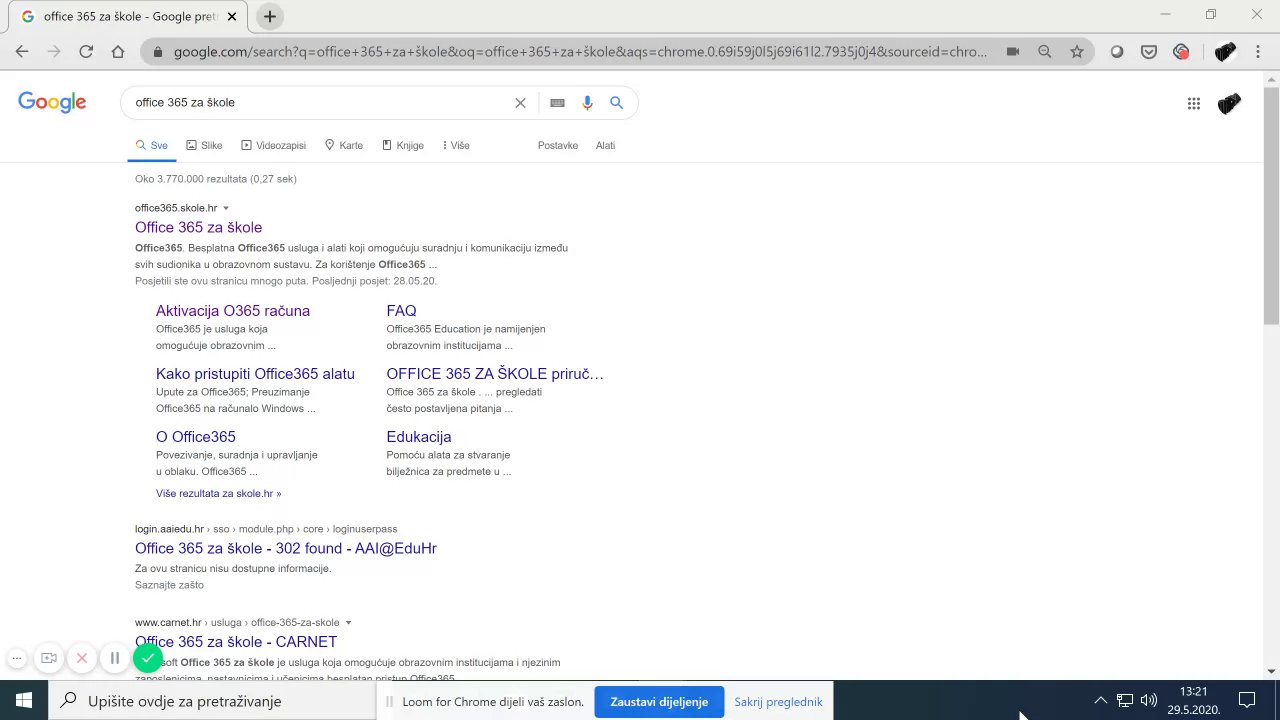Image resolution: width=1280 pixels, height=720 pixels.
Task: Reload the current page
Action: click(86, 52)
